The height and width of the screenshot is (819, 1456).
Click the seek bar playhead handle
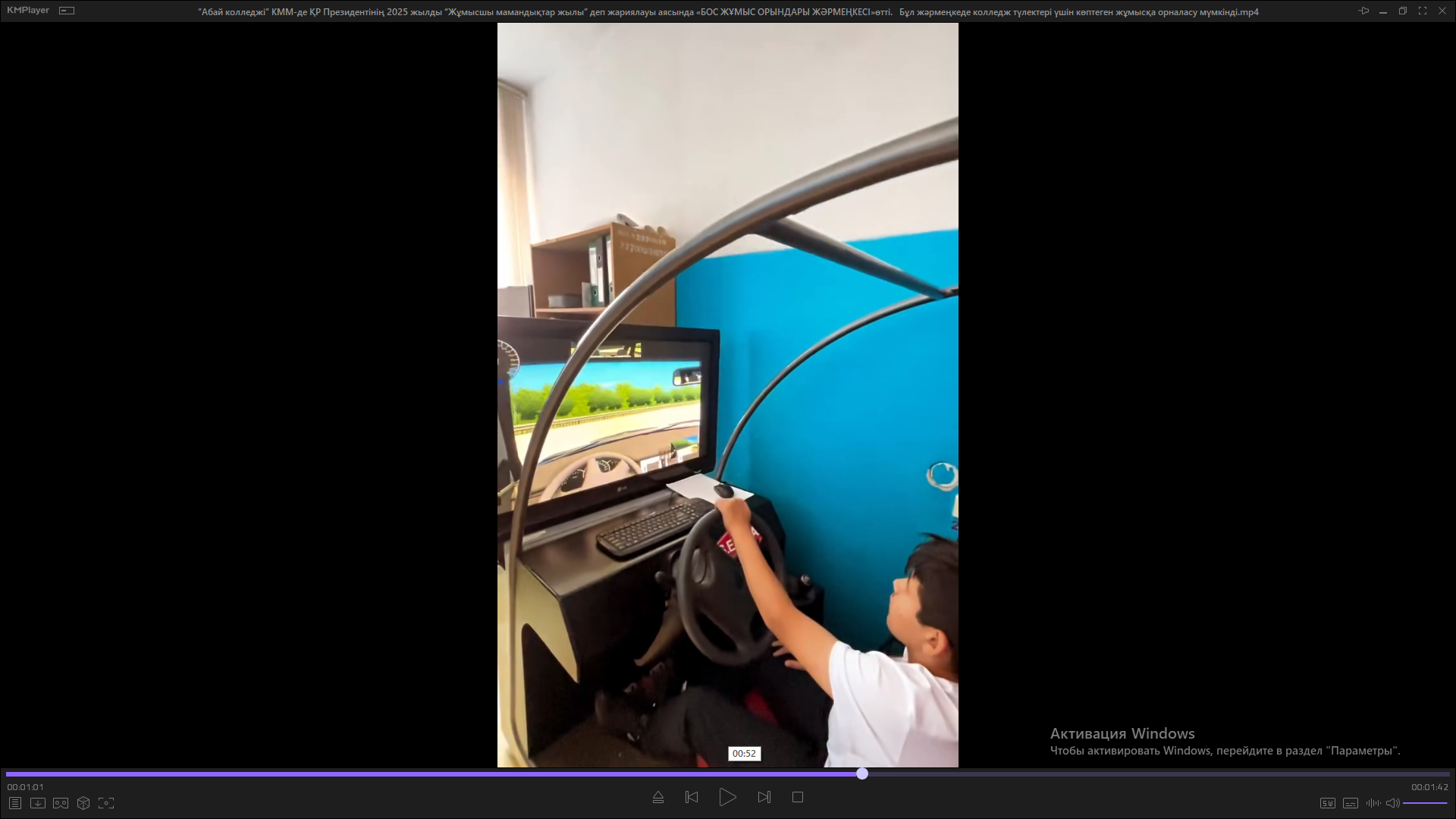point(862,773)
